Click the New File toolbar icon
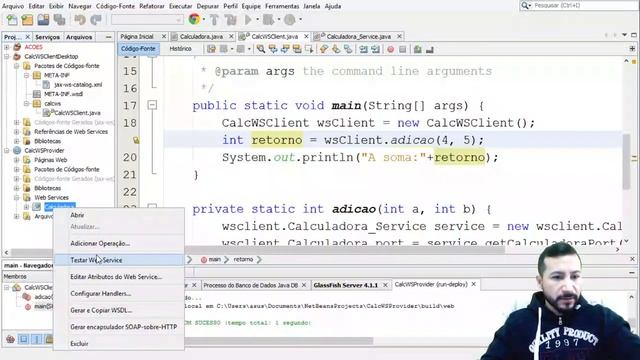The width and height of the screenshot is (640, 360). 12,20
